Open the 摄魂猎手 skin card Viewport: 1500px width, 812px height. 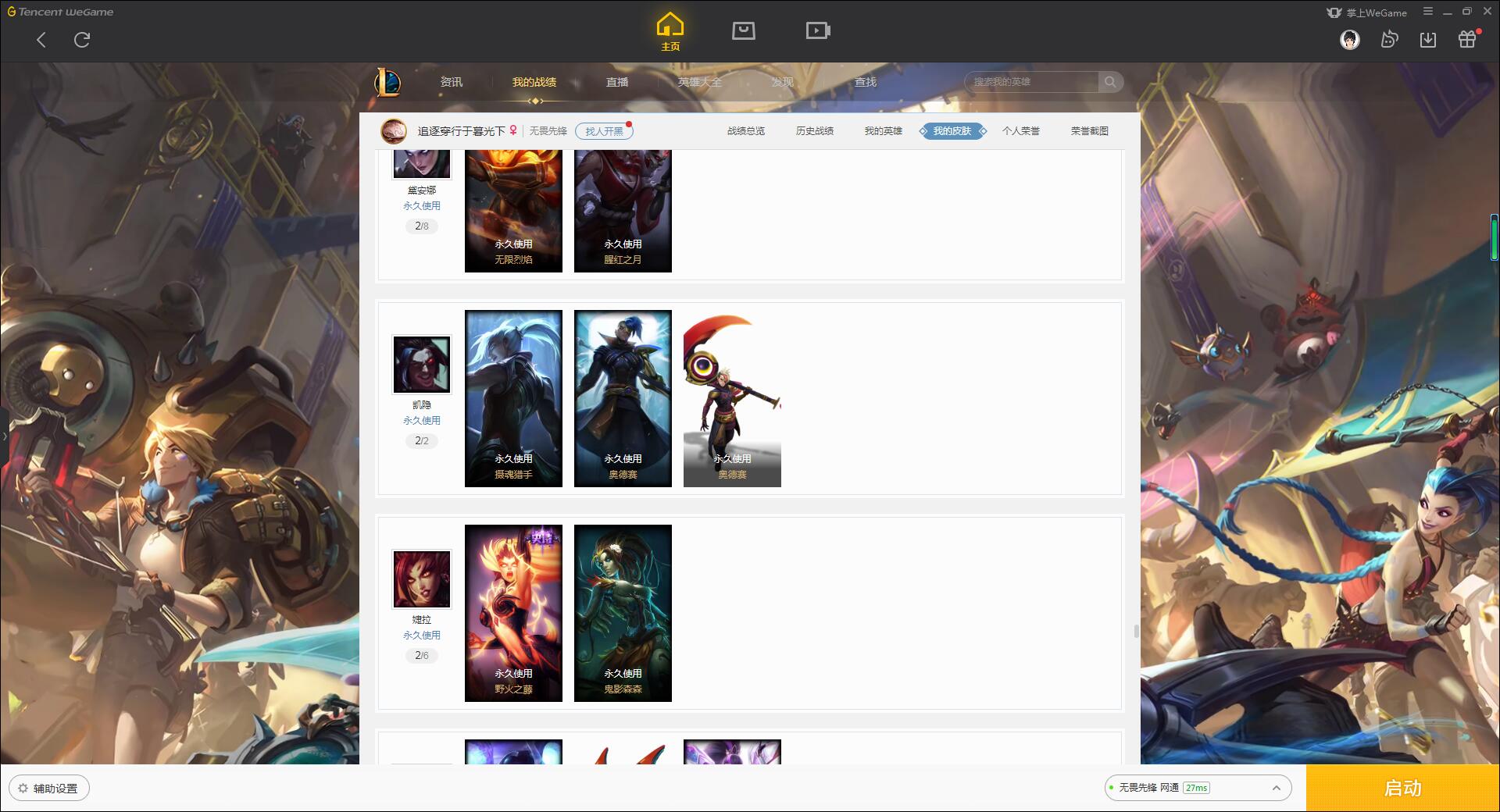point(513,398)
